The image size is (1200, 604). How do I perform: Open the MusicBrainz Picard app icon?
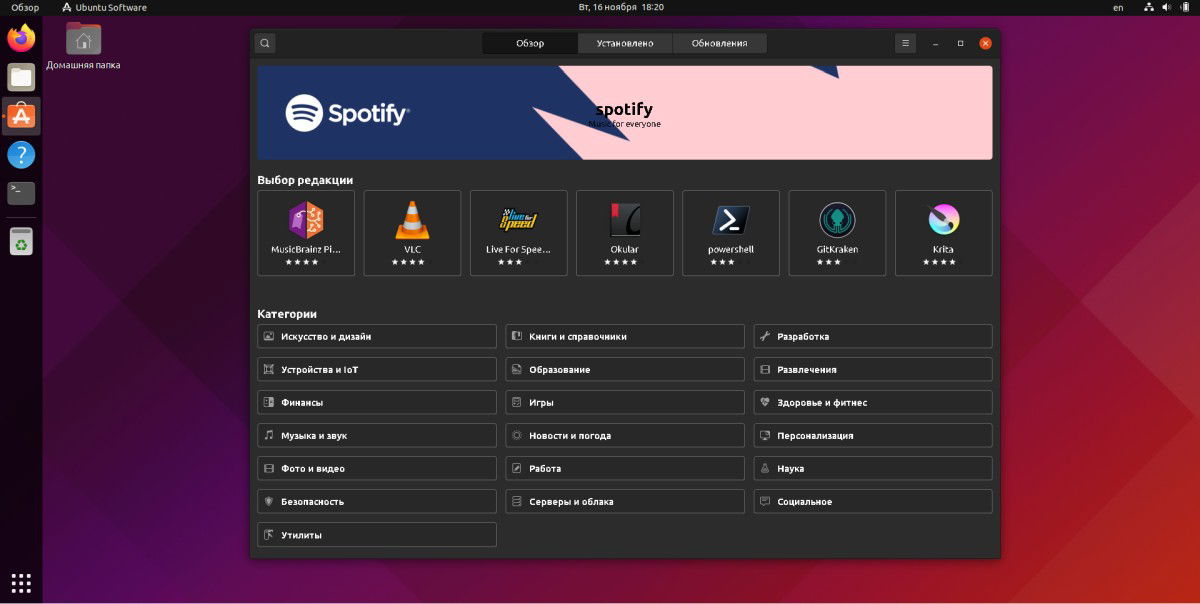(306, 219)
